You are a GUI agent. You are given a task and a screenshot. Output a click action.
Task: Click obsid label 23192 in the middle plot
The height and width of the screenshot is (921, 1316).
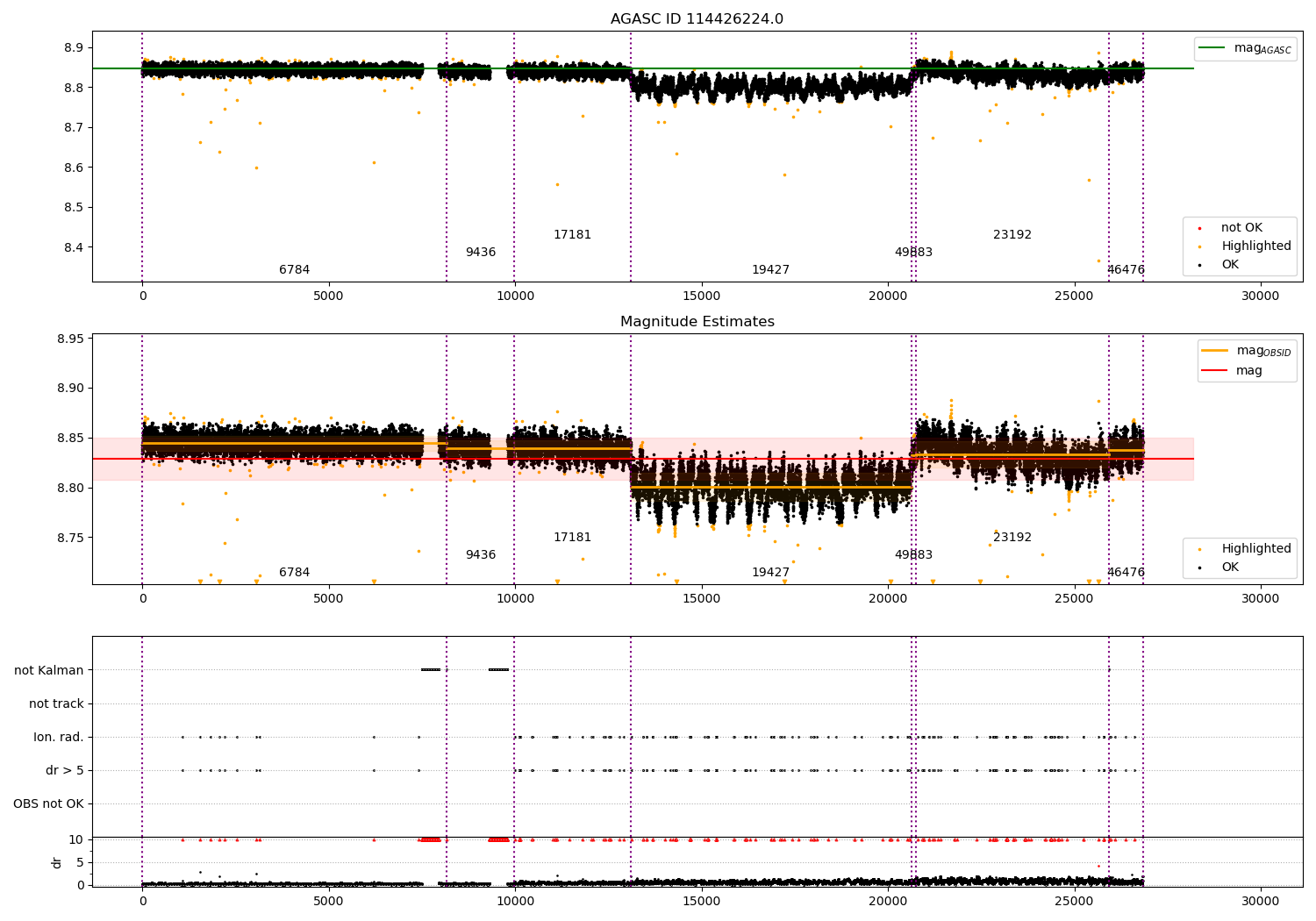pos(1012,538)
